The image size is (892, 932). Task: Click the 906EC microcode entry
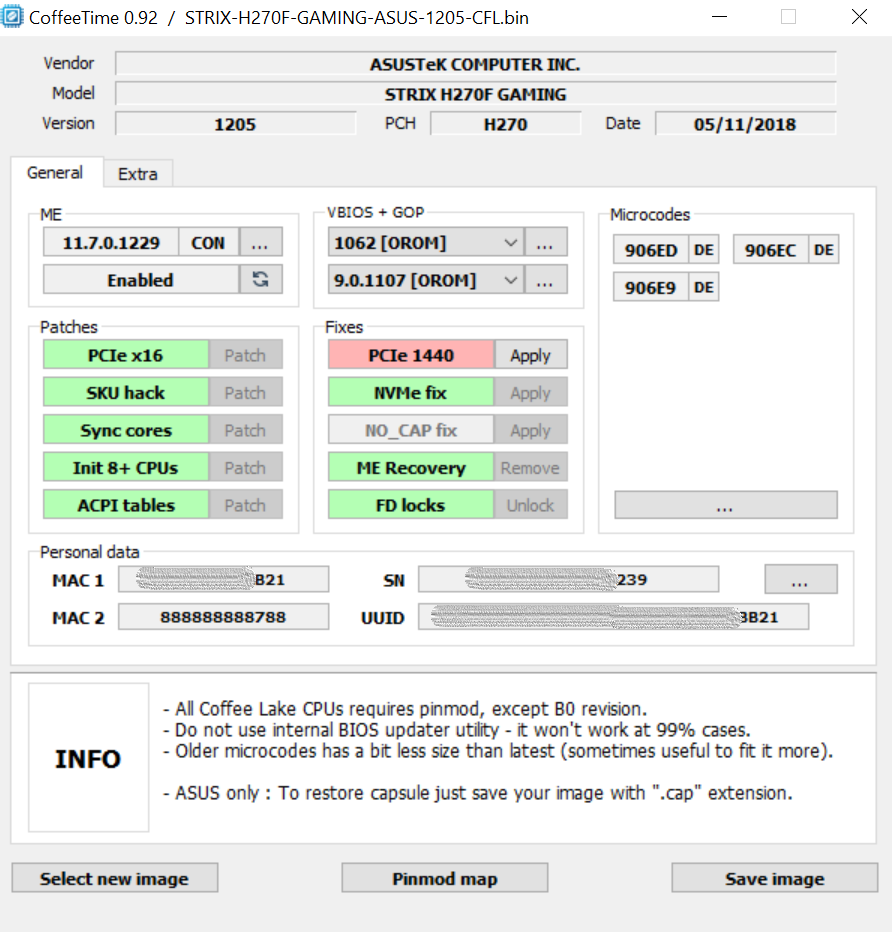coord(771,250)
